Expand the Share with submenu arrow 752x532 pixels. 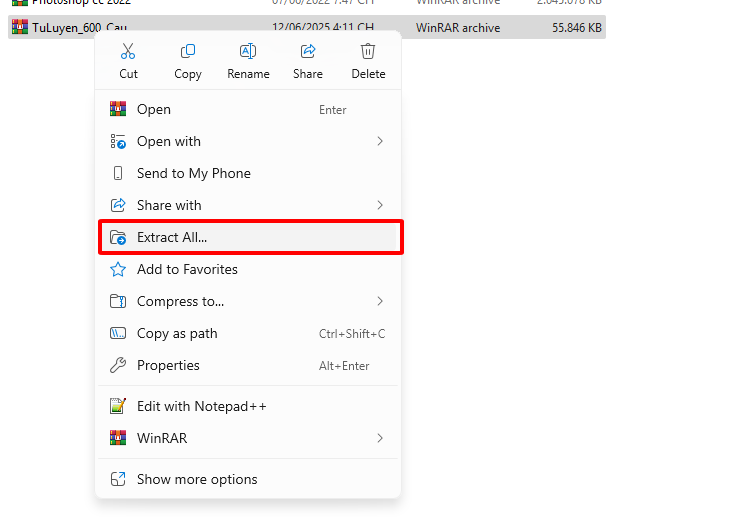[x=380, y=205]
